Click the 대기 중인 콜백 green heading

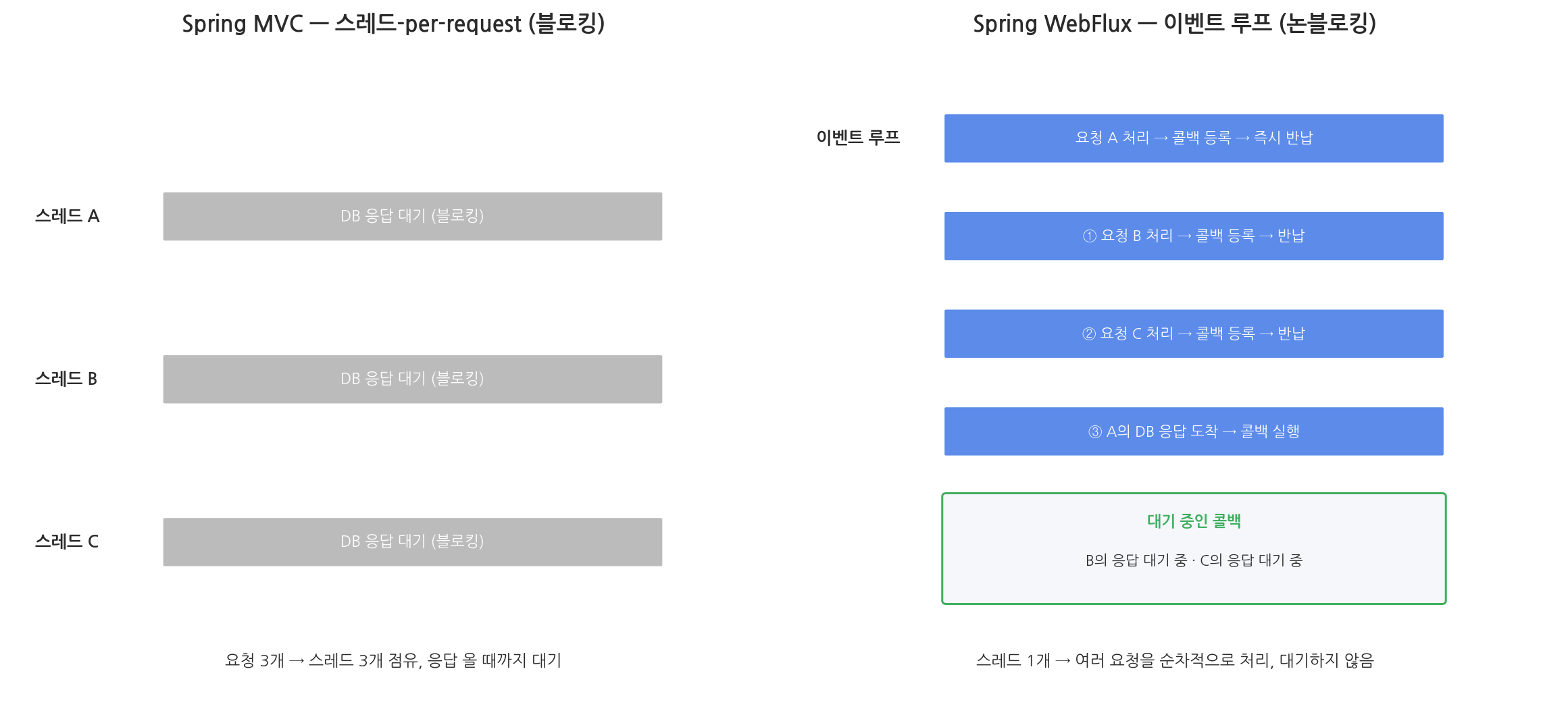coord(1194,521)
